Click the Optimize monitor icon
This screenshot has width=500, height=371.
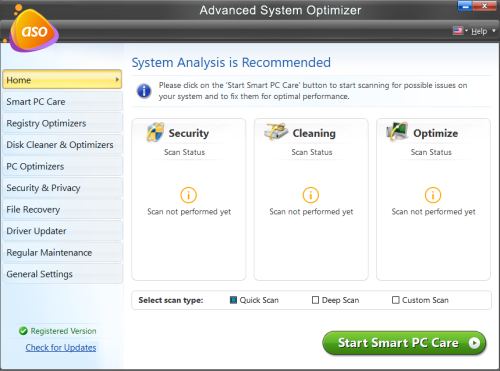coord(397,131)
